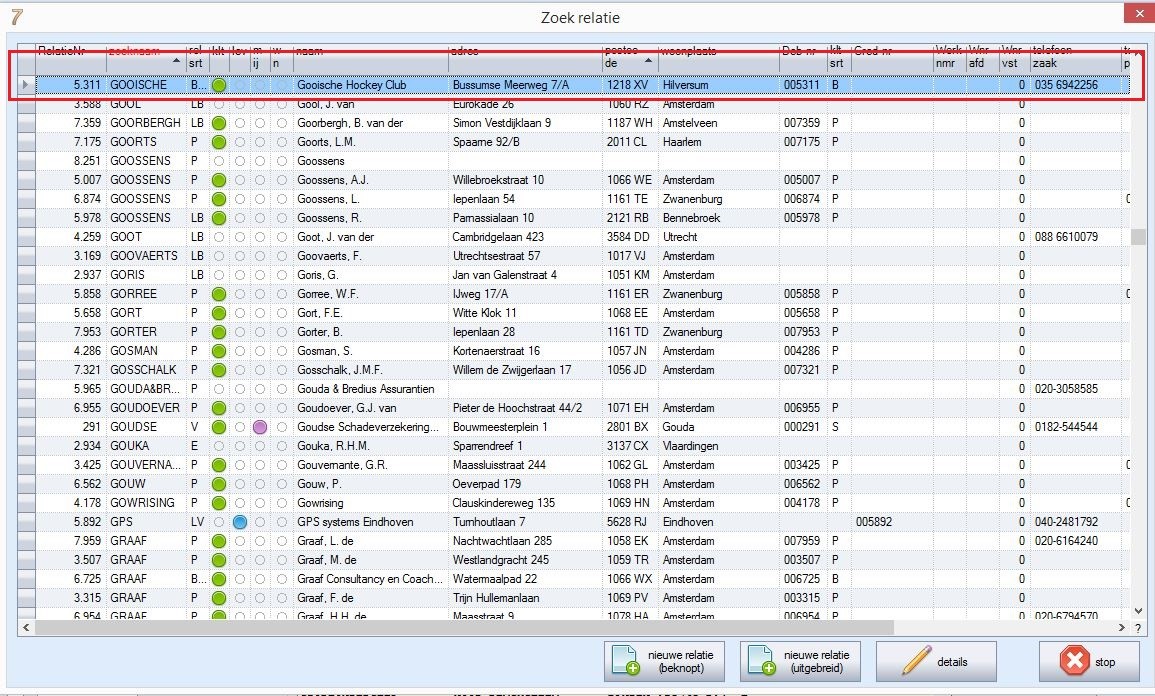Select the GPS systems Eindhoven name cell
This screenshot has width=1155, height=696.
click(x=371, y=522)
